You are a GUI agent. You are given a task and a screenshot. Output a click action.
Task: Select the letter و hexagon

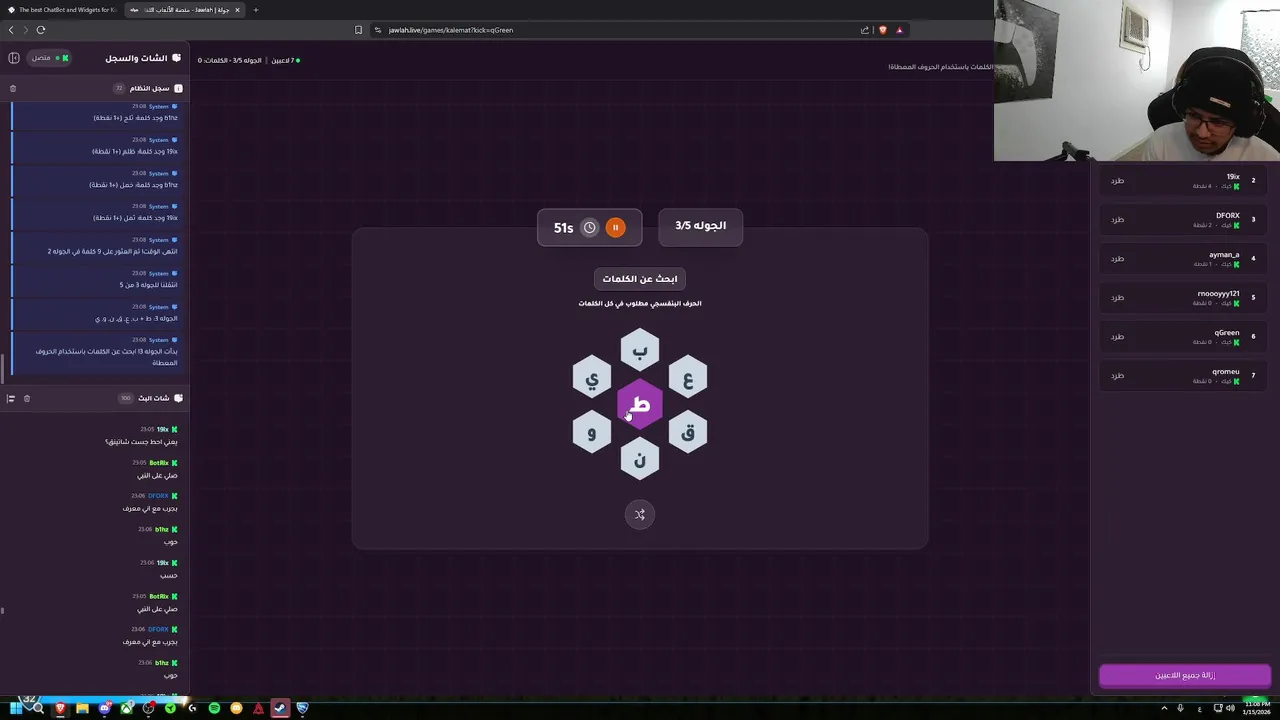tap(592, 432)
